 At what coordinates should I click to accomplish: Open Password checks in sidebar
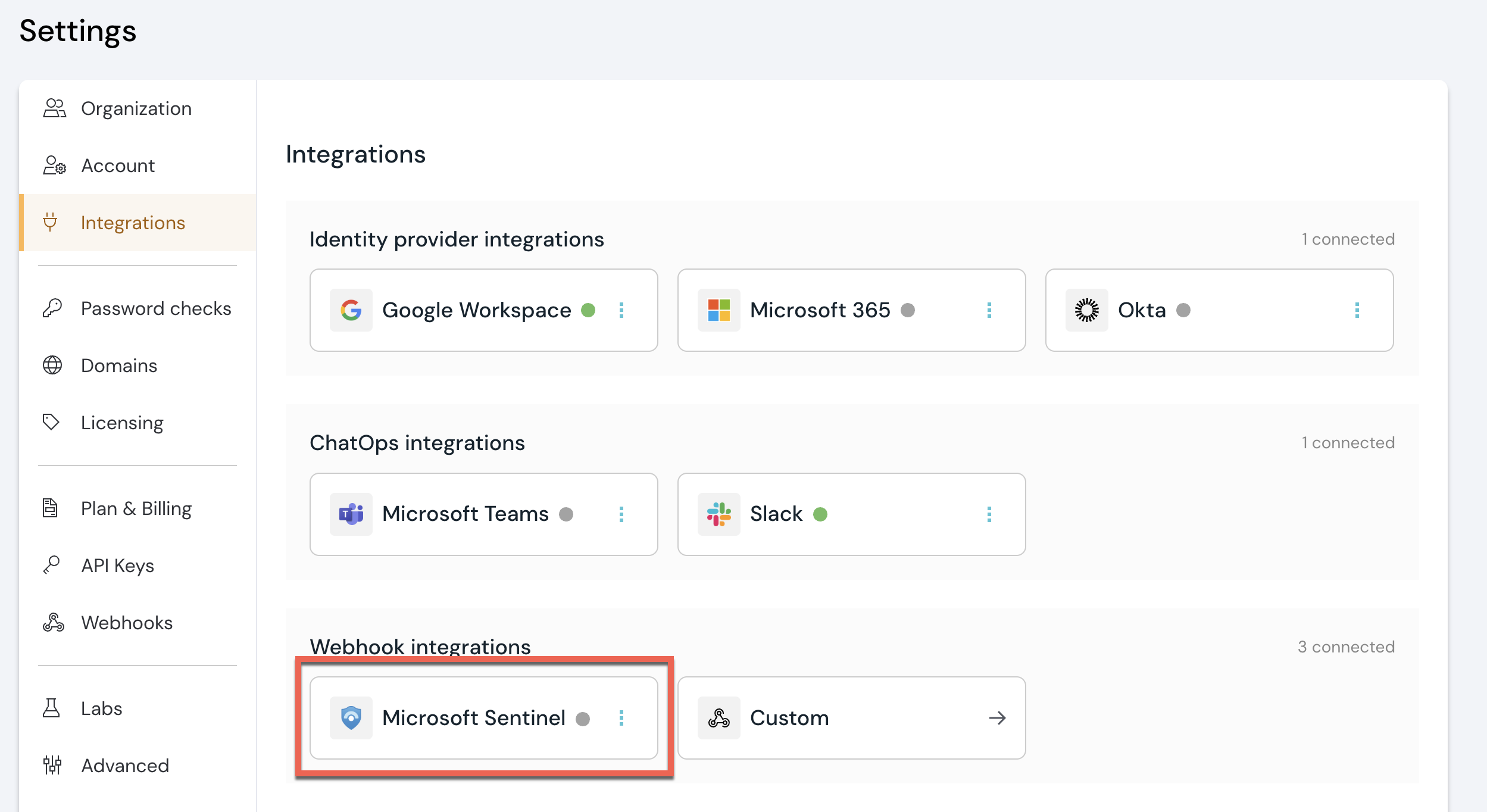(x=155, y=308)
